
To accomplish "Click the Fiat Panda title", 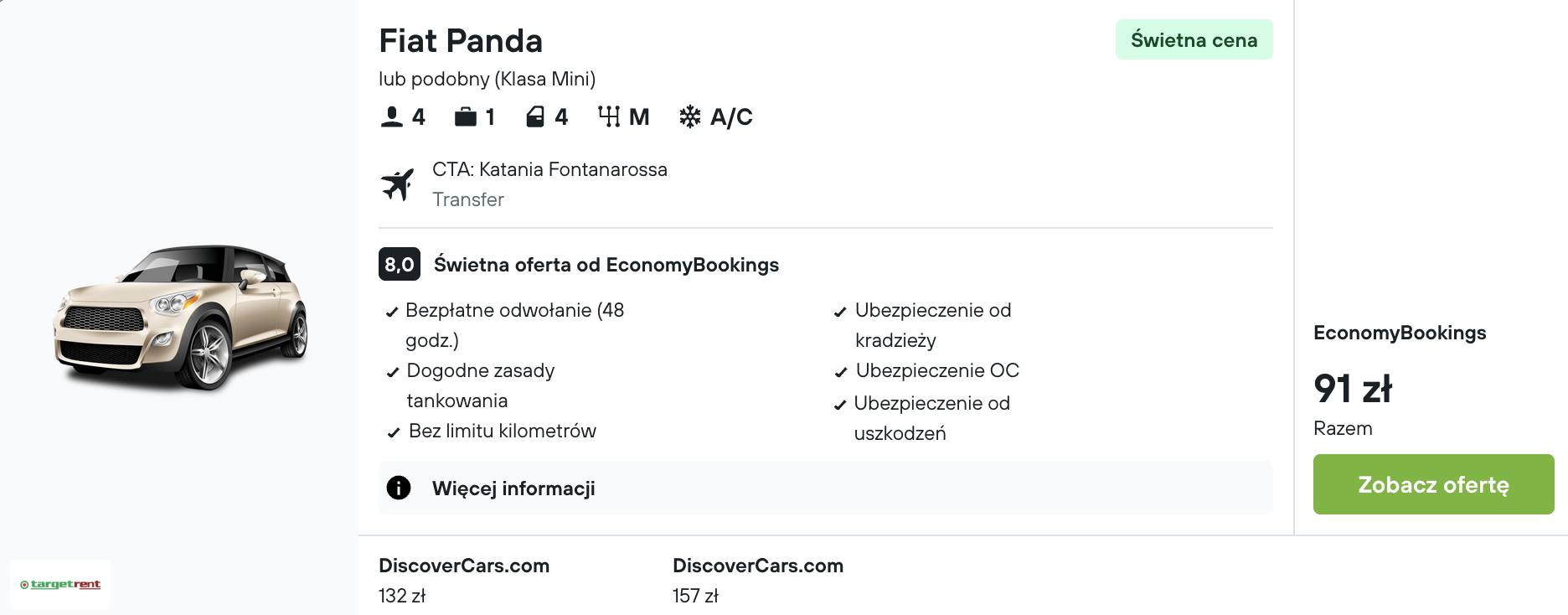I will [x=461, y=41].
